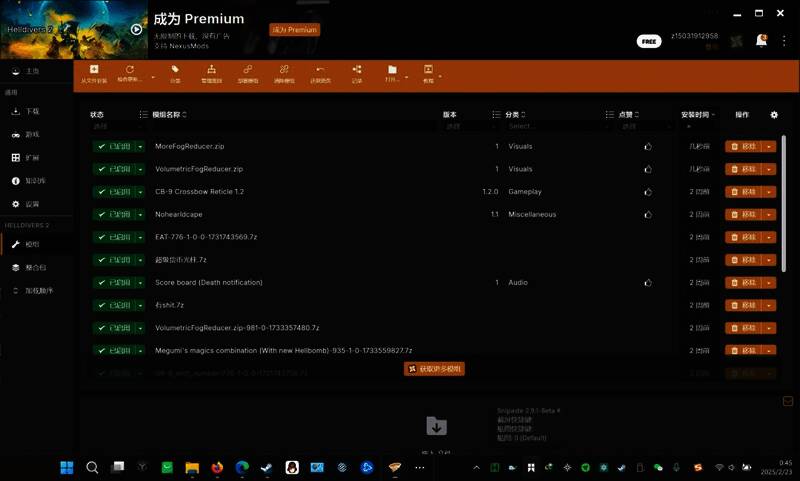Open status dropdown arrow for Nohearldcape
The height and width of the screenshot is (481, 800).
pyautogui.click(x=138, y=215)
